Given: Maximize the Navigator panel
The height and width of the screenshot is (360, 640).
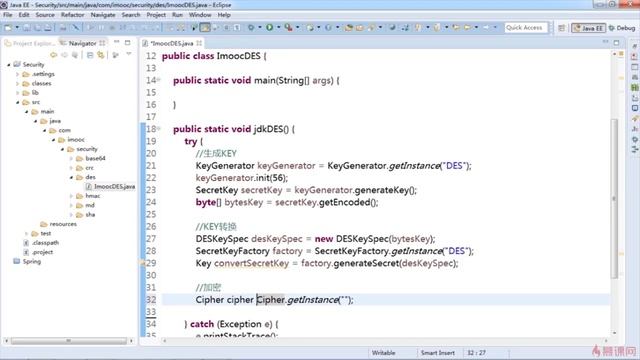Looking at the screenshot, I should coord(127,42).
